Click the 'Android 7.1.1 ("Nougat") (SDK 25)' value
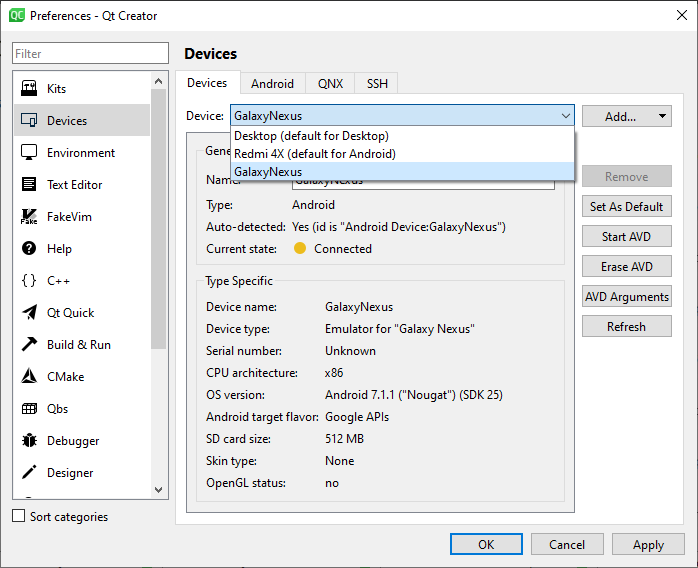Viewport: 698px width, 568px height. click(414, 395)
